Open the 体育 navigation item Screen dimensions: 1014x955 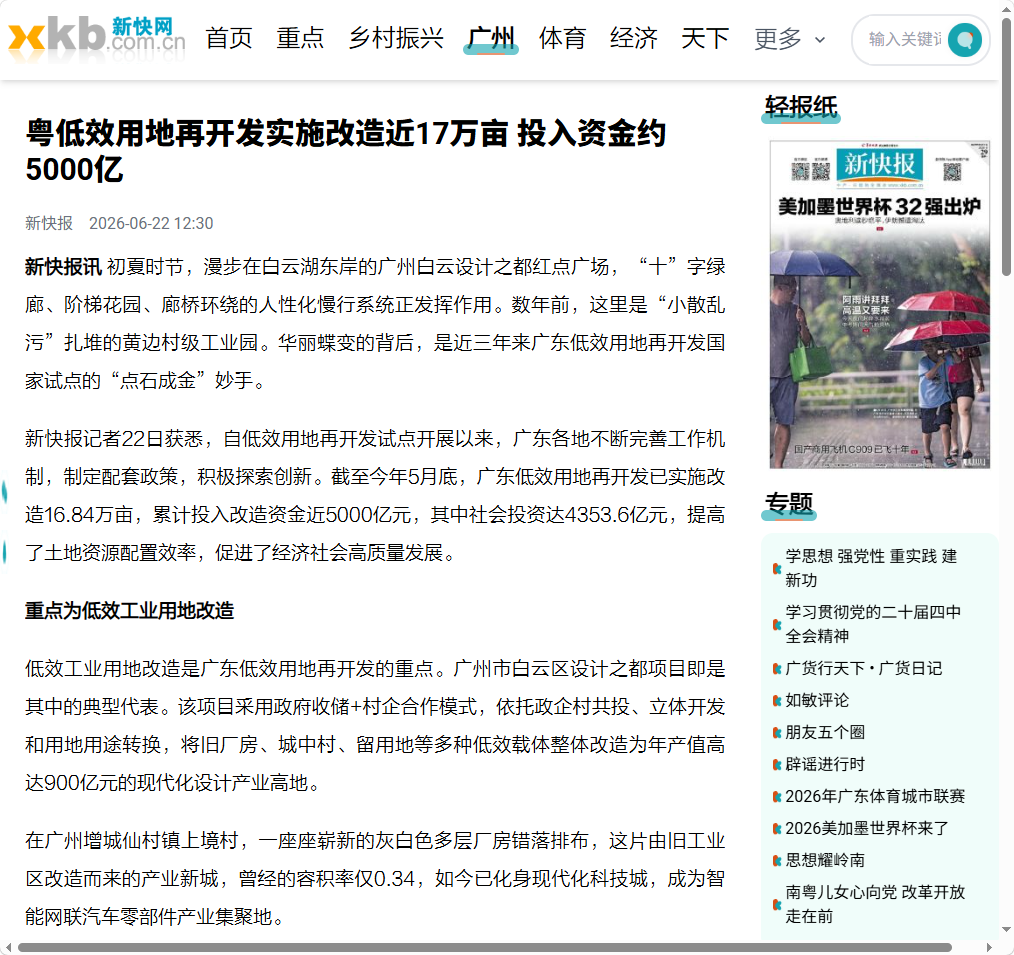click(x=563, y=38)
